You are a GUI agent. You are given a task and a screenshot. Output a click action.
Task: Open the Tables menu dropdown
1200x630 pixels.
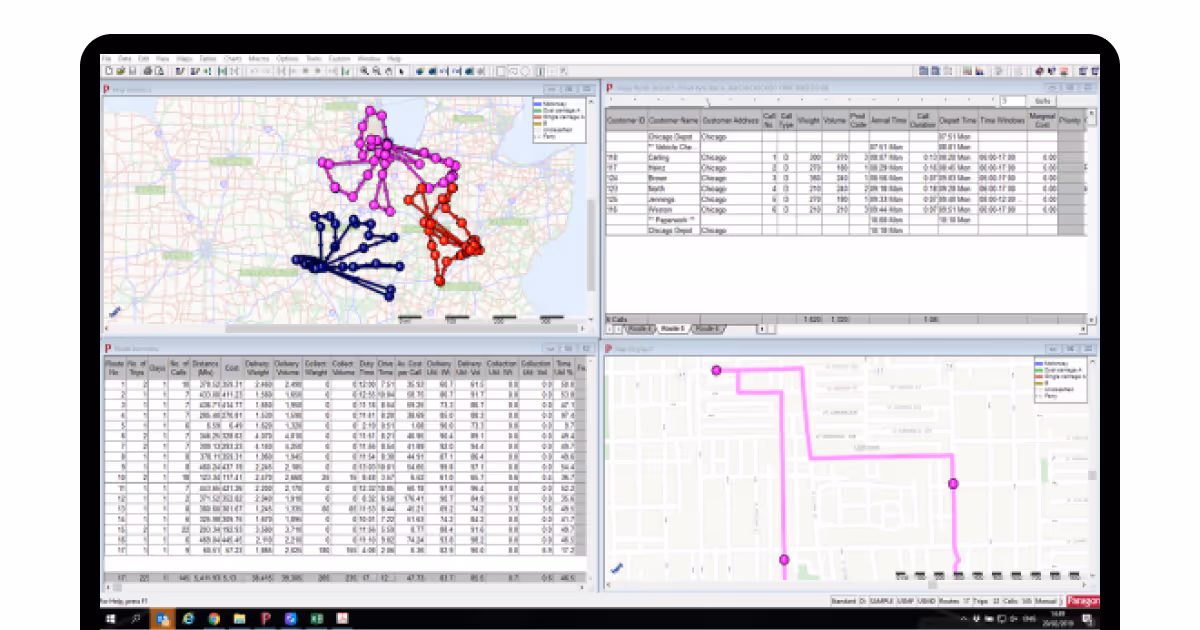tap(208, 58)
